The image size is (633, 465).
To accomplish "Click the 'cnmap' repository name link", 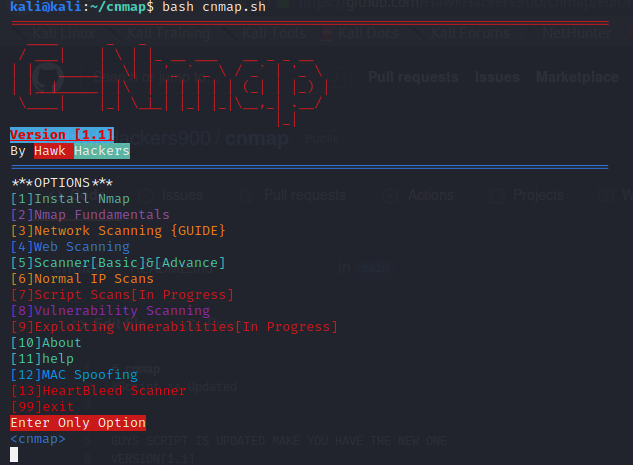I will (x=257, y=138).
